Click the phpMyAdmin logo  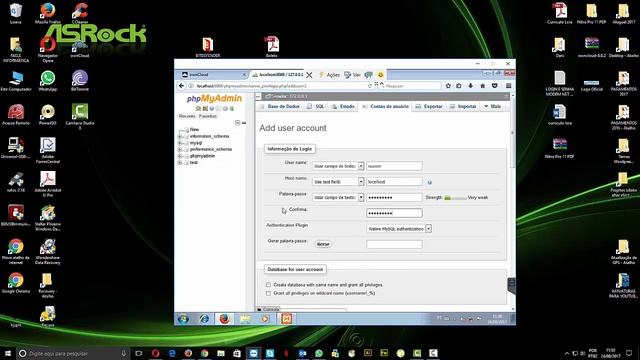214,98
